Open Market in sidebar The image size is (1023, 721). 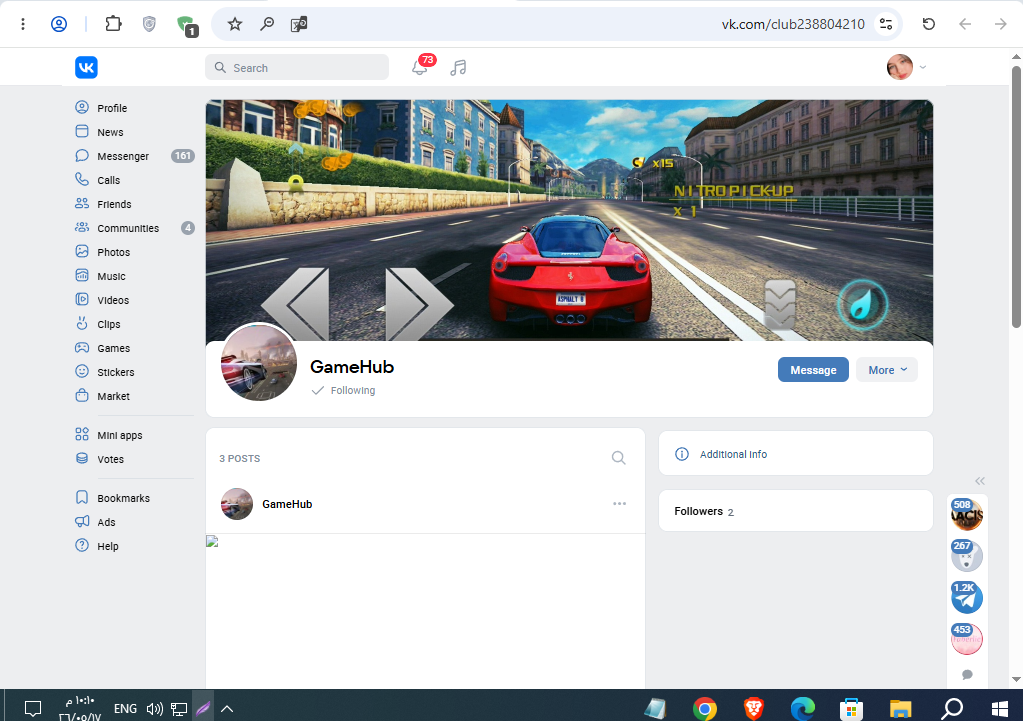tap(113, 396)
